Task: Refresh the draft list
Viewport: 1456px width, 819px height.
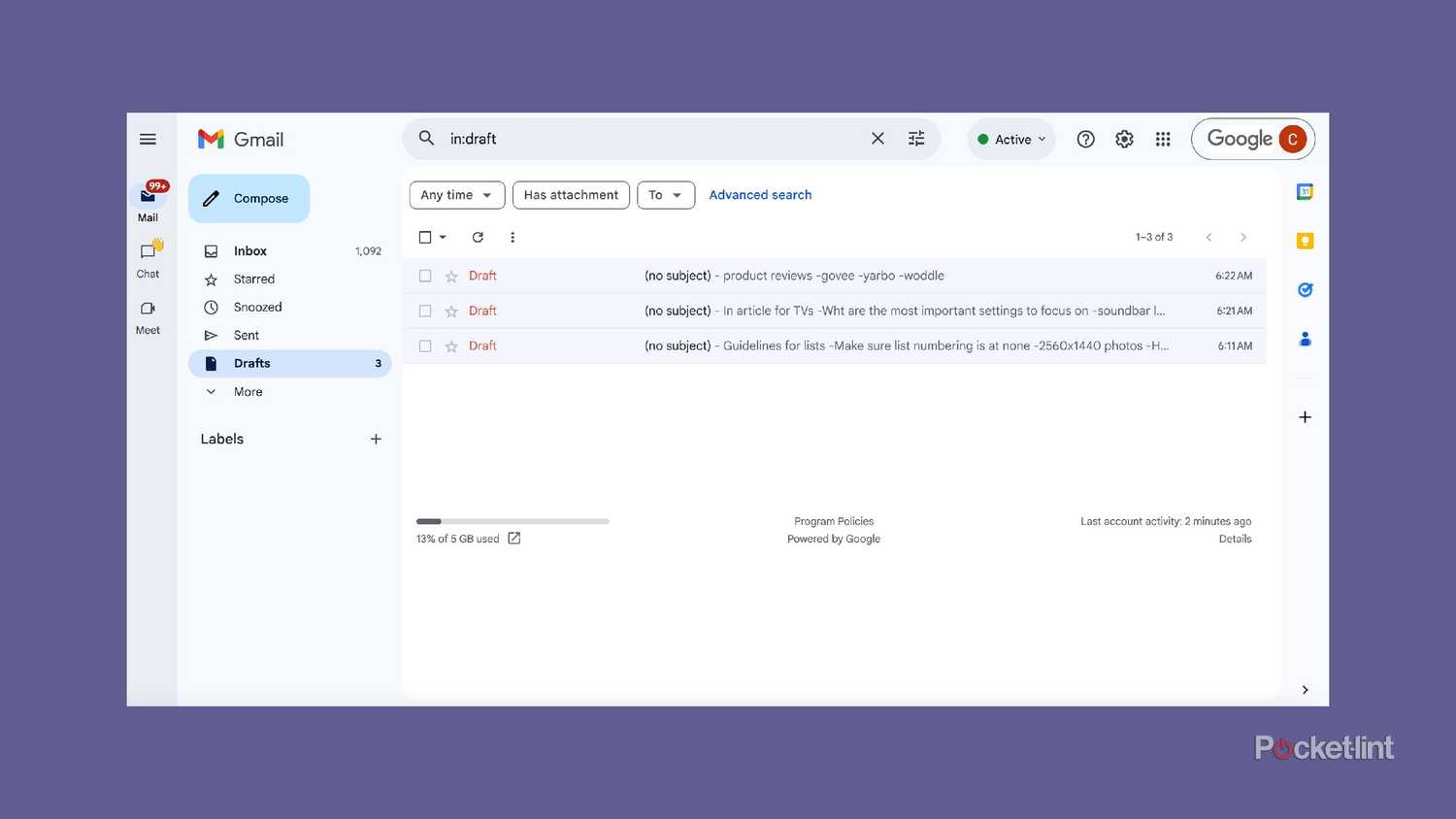Action: [x=478, y=238]
